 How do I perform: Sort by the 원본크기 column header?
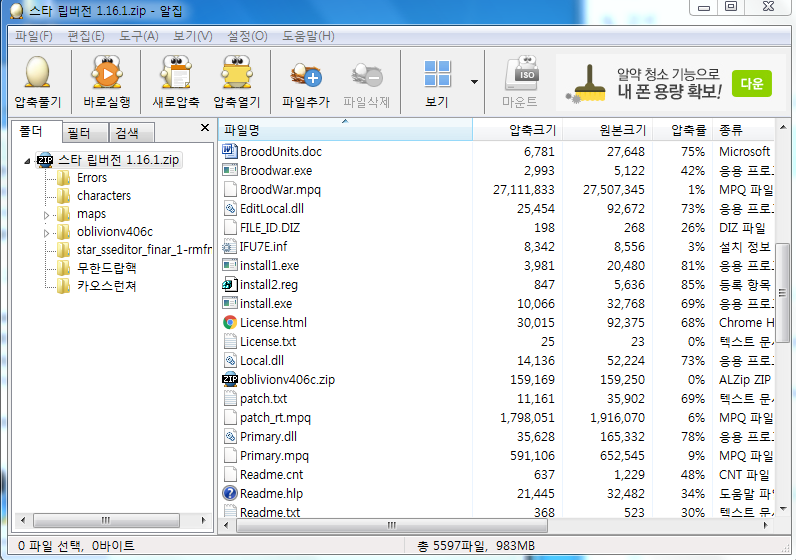(x=607, y=130)
